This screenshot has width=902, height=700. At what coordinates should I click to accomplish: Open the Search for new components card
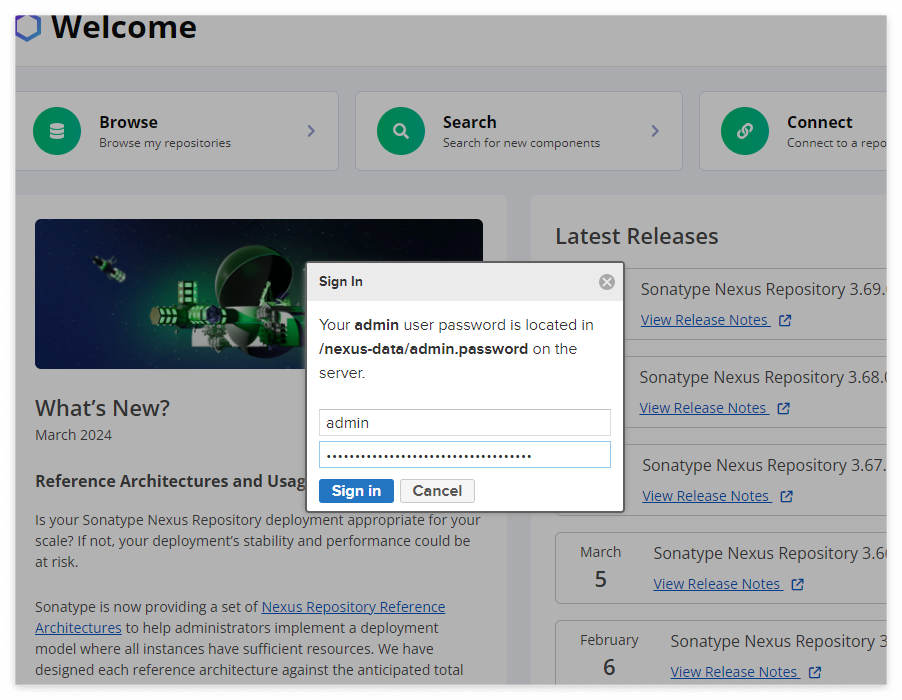point(519,131)
